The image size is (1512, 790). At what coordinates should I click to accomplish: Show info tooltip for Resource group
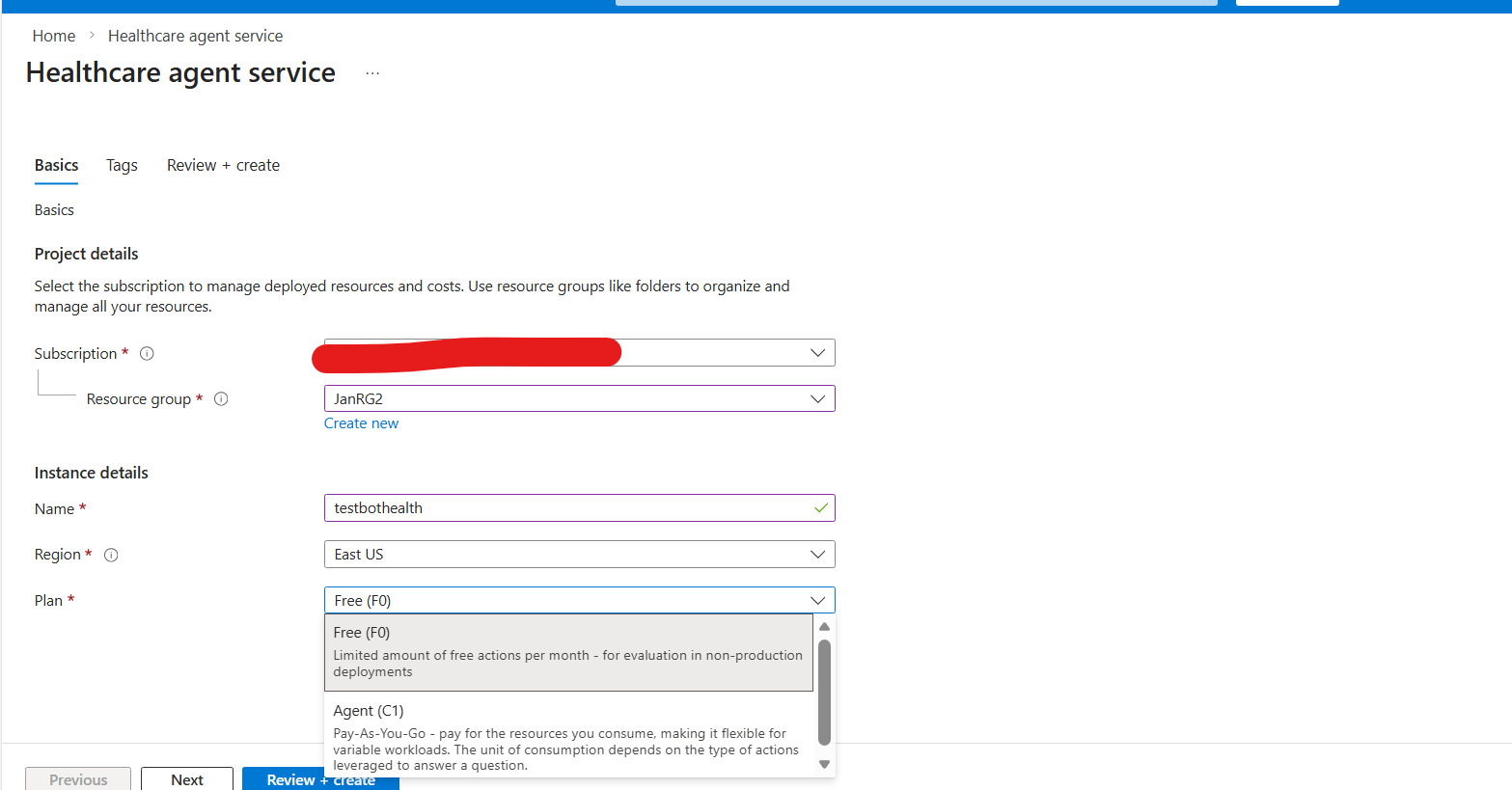pos(221,399)
